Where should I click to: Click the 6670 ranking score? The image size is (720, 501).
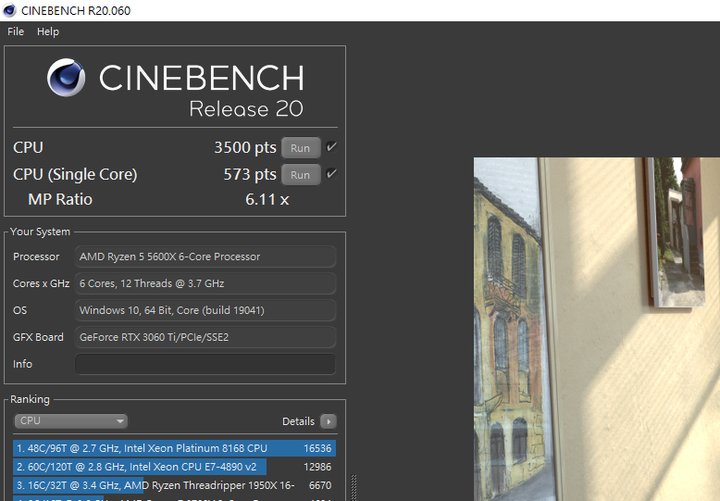(320, 485)
